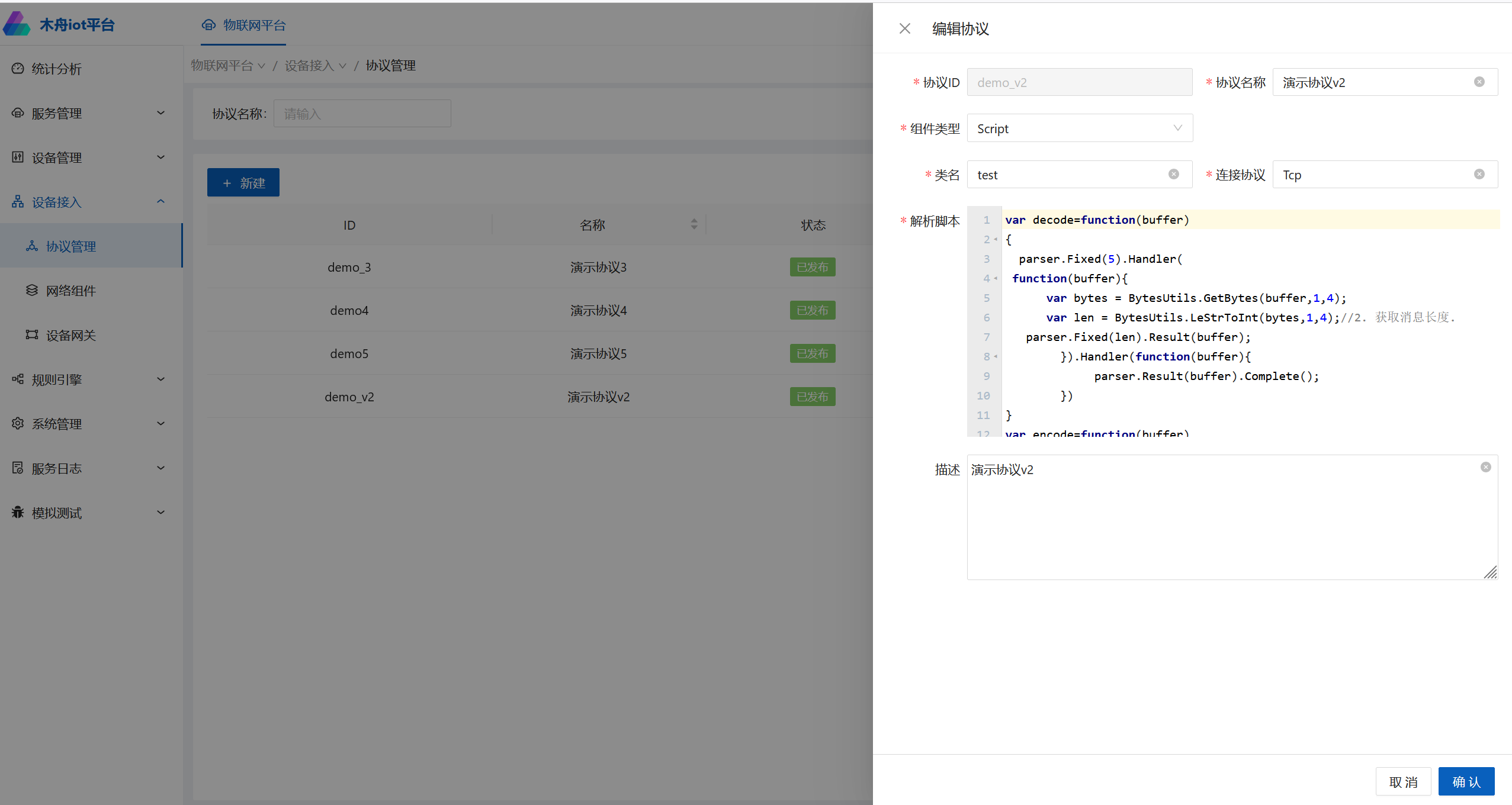Click into the 类名 test input
The image size is (1512, 805).
tap(1080, 175)
